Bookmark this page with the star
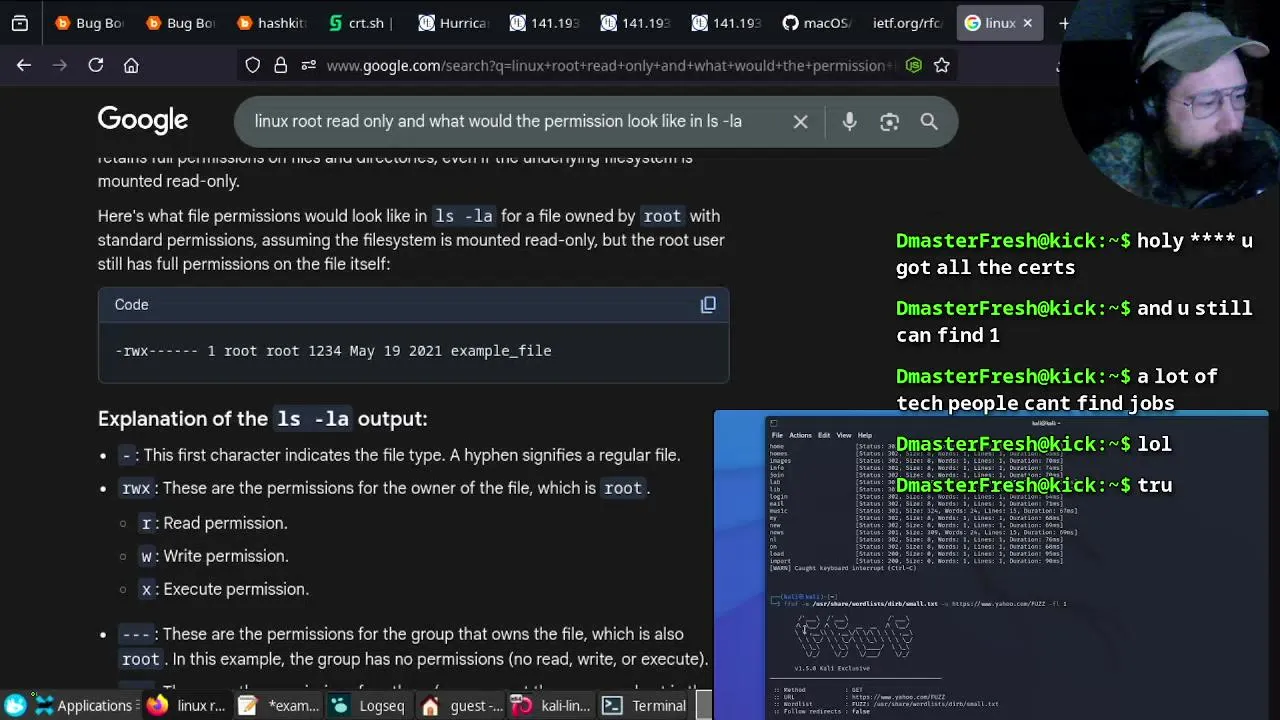 tap(941, 65)
